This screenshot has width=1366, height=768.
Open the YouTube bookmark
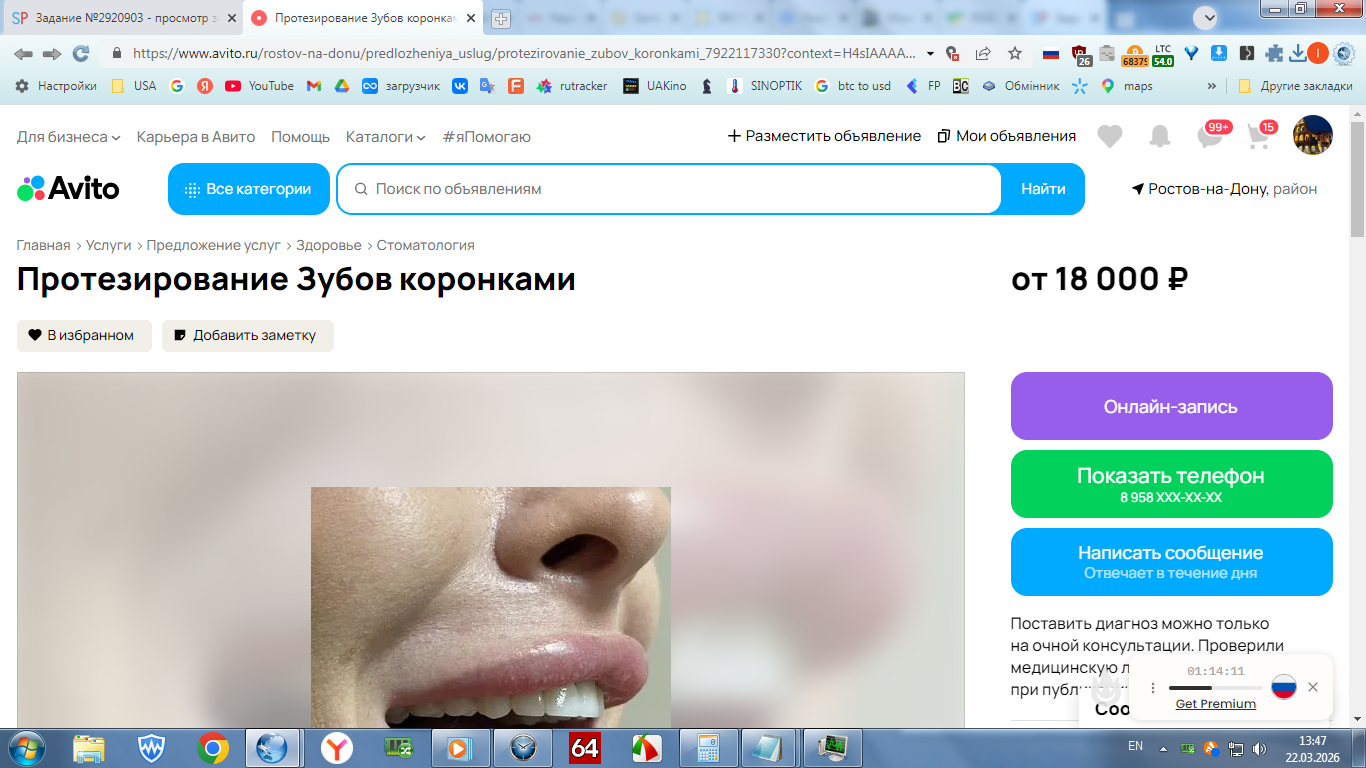[x=260, y=86]
